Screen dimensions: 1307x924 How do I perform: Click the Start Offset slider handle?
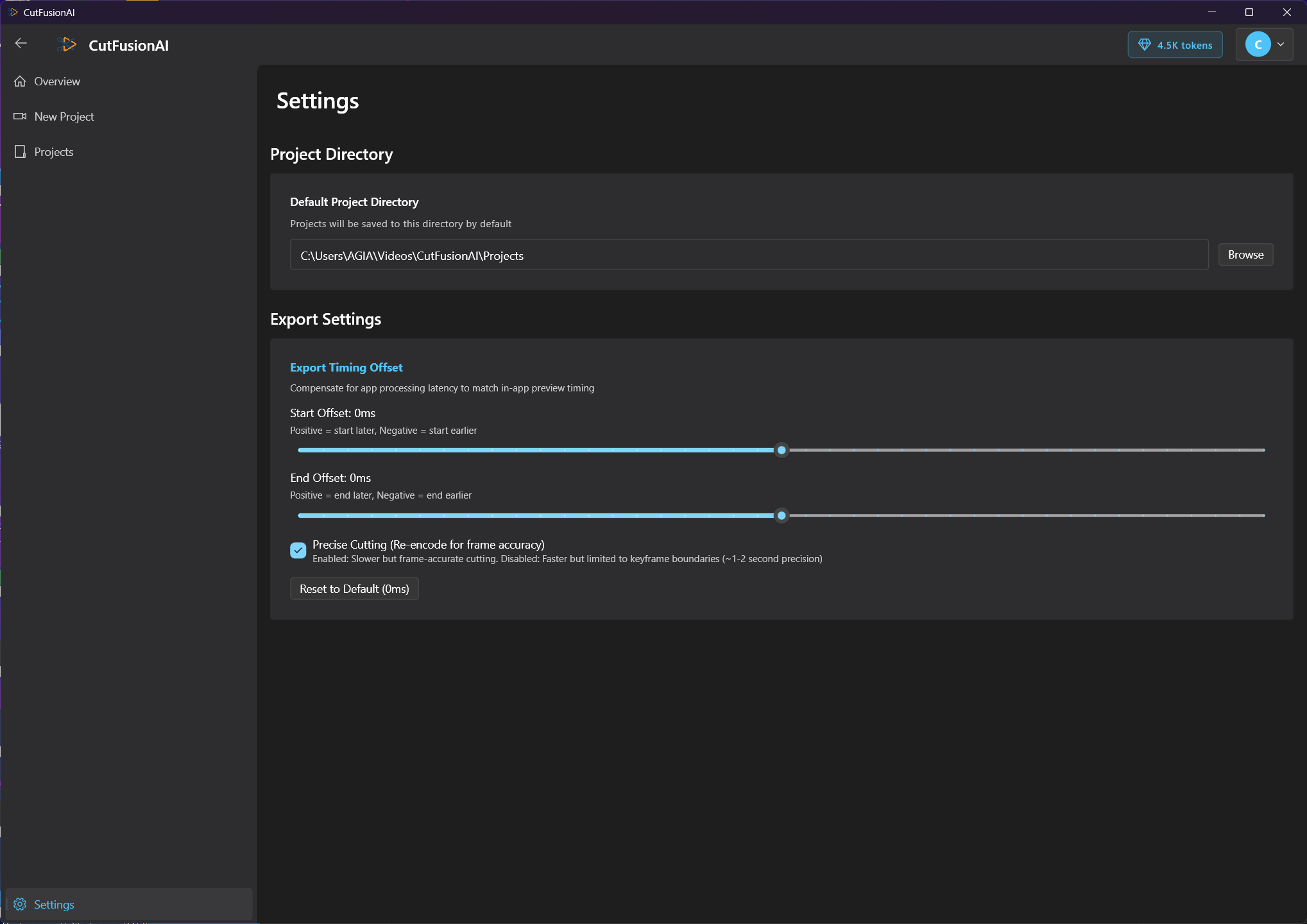[782, 450]
